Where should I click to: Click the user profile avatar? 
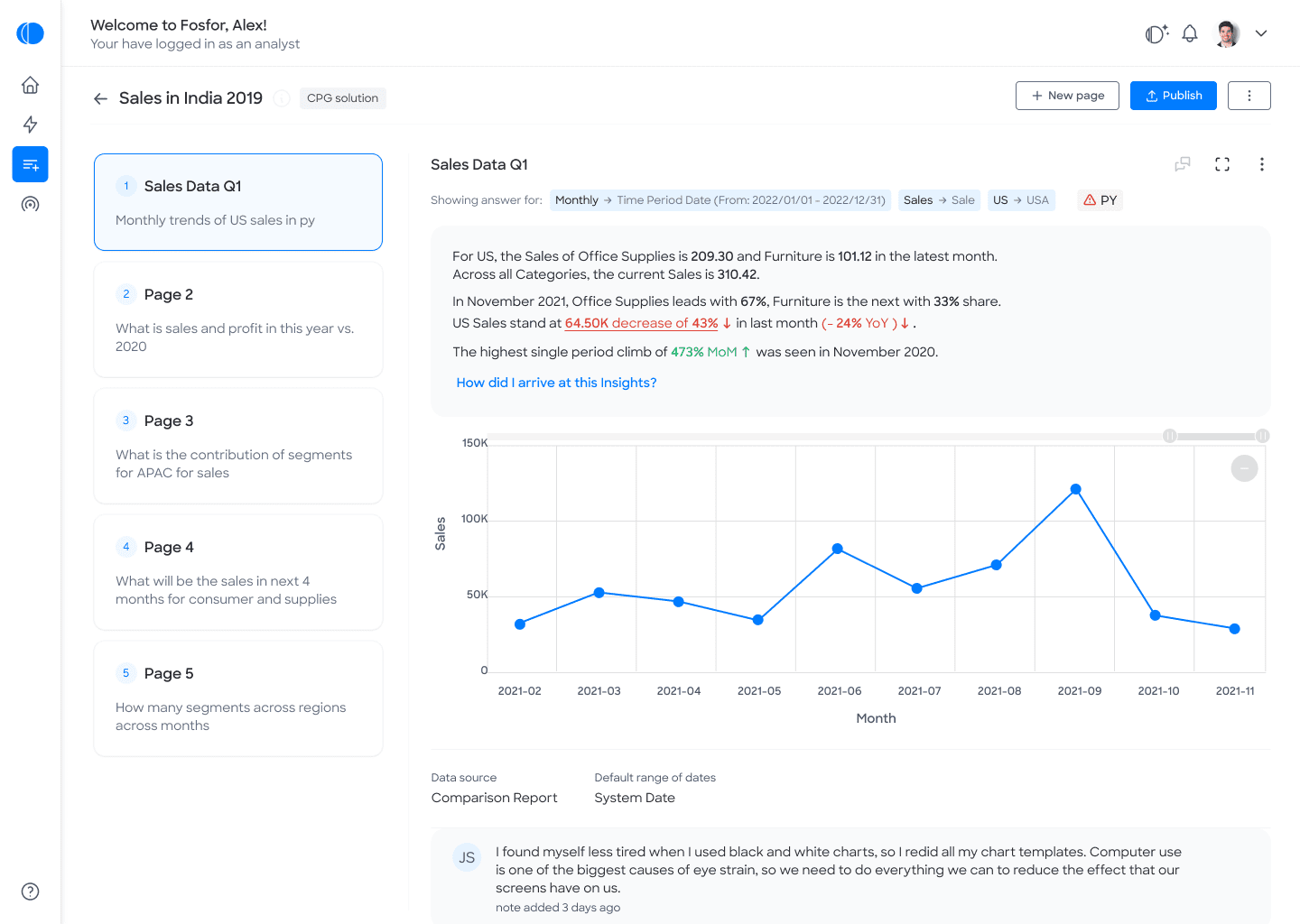pos(1227,33)
